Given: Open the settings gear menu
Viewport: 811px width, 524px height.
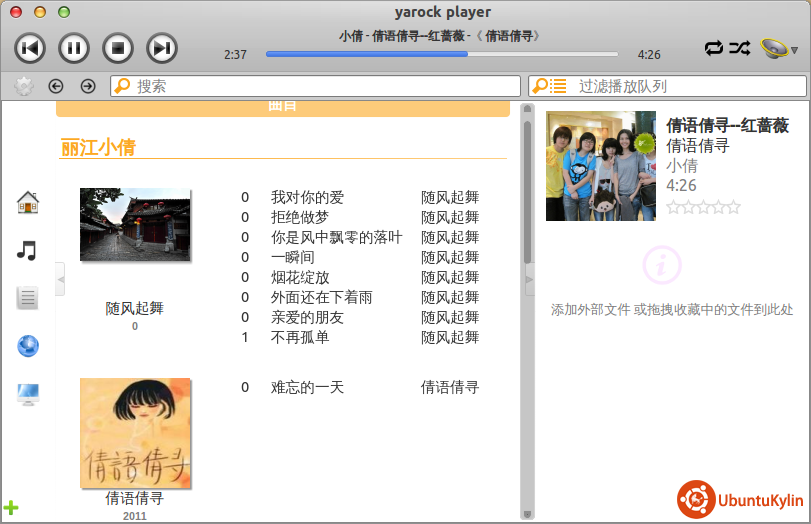Looking at the screenshot, I should [24, 86].
